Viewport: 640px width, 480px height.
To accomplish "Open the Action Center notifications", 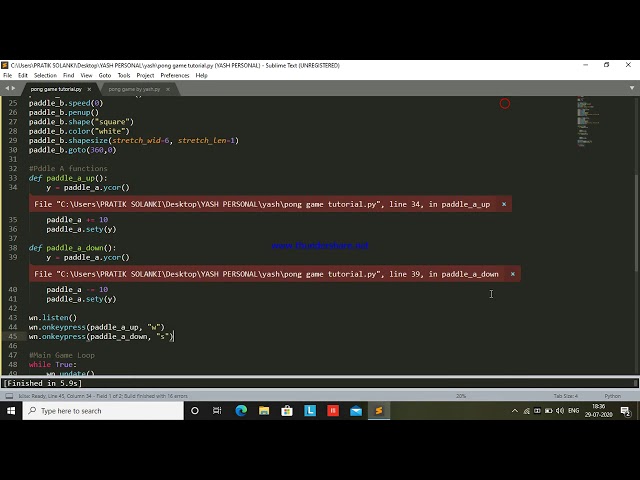I will (626, 411).
